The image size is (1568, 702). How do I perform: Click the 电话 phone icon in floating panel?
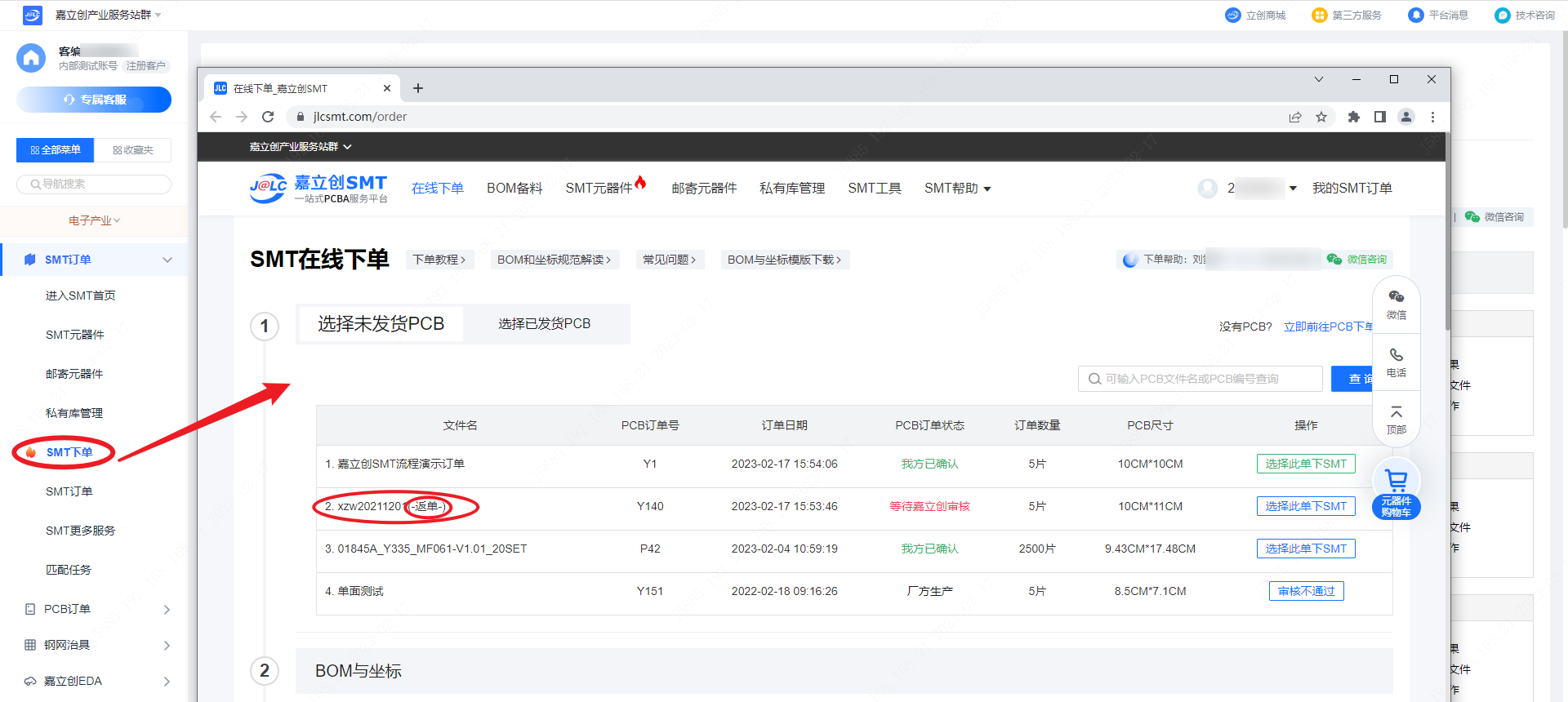tap(1396, 361)
